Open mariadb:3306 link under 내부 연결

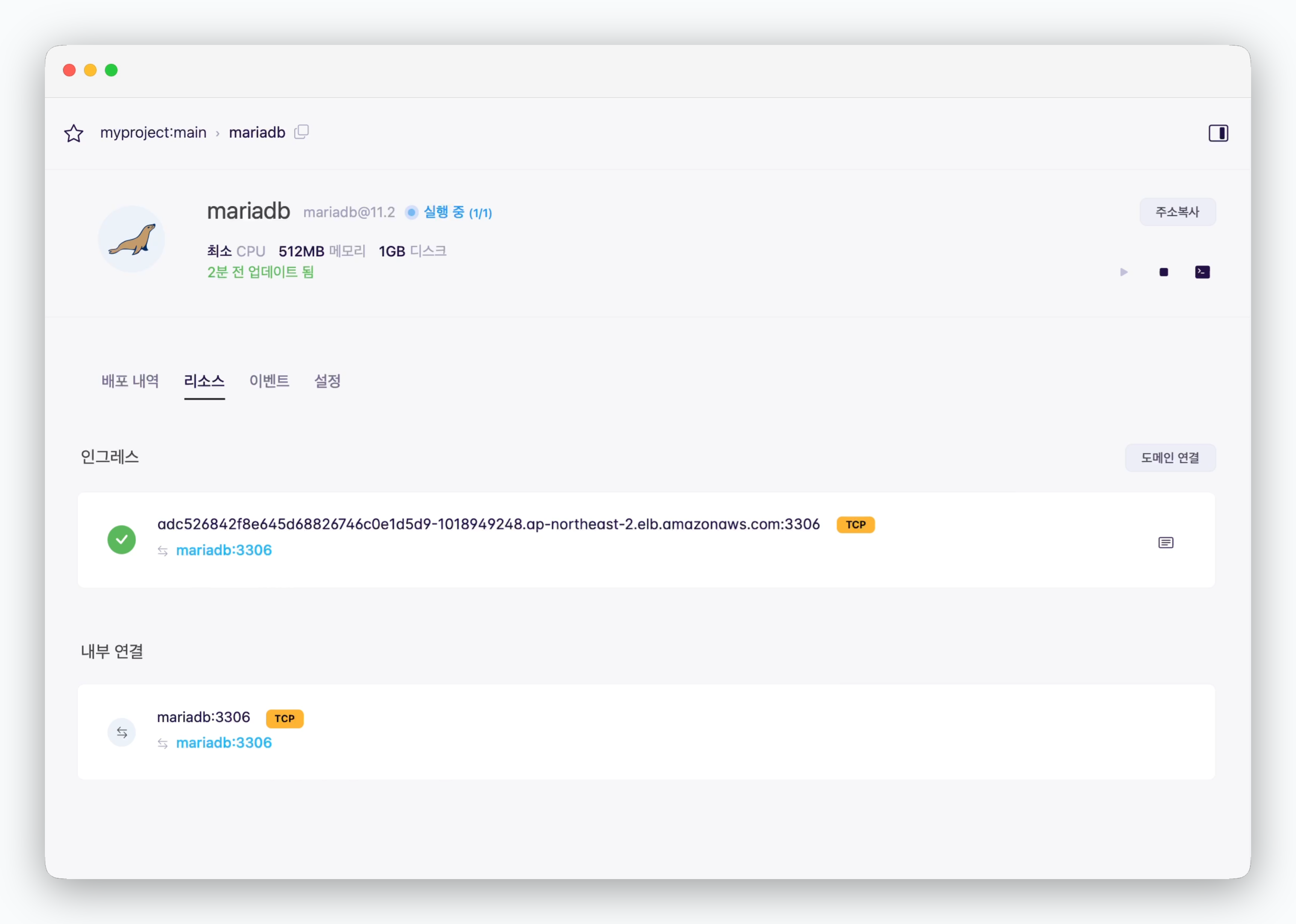point(224,743)
